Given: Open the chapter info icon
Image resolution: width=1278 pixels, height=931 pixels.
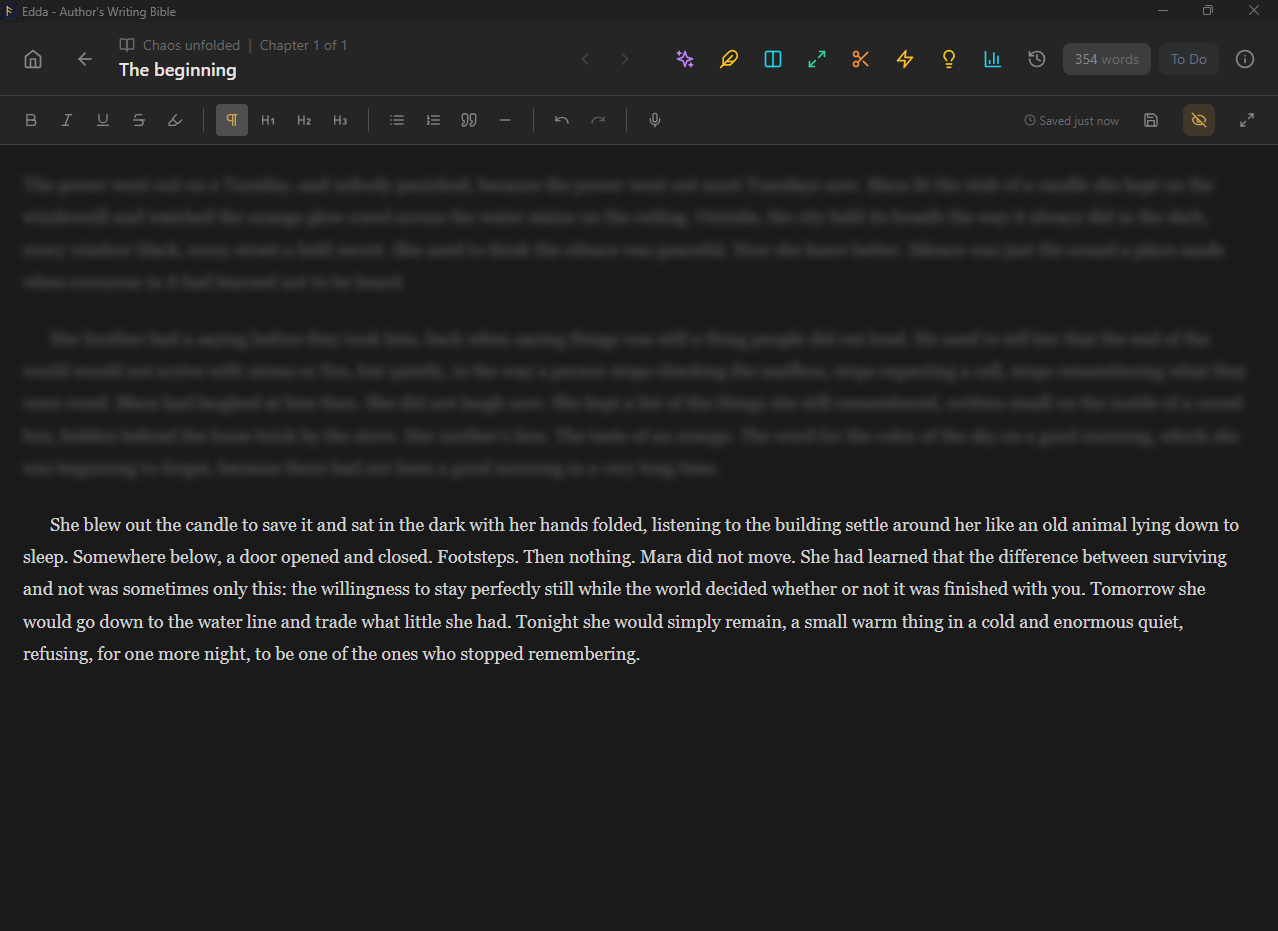Looking at the screenshot, I should (1245, 59).
